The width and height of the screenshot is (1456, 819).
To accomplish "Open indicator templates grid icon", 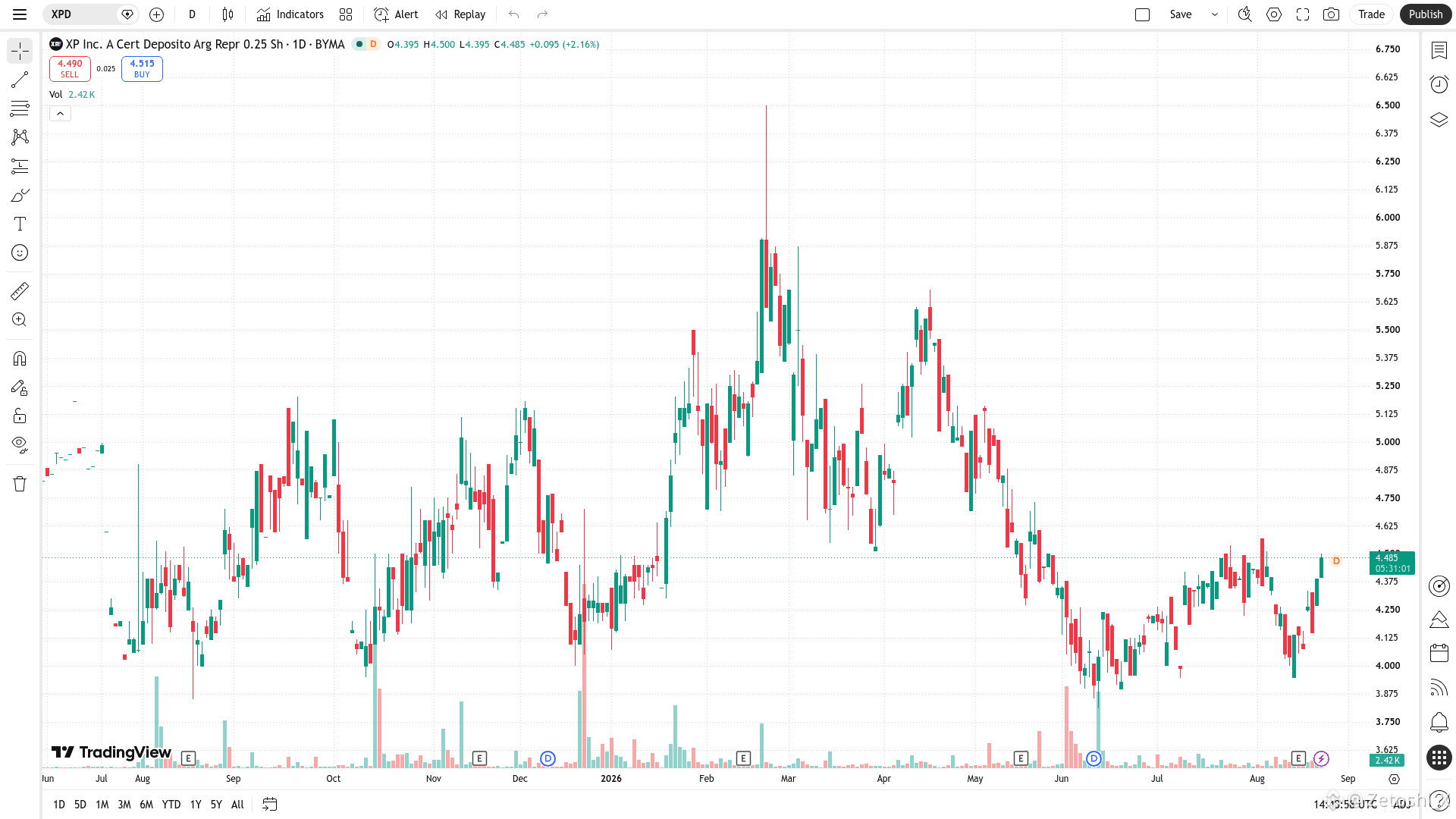I will pyautogui.click(x=346, y=14).
